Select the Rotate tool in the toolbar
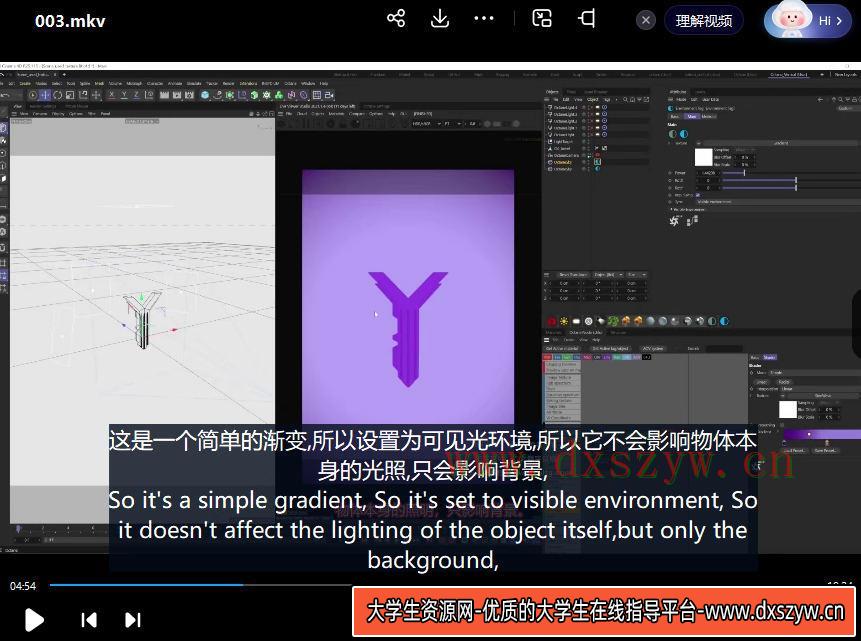The height and width of the screenshot is (641, 861). [58, 95]
